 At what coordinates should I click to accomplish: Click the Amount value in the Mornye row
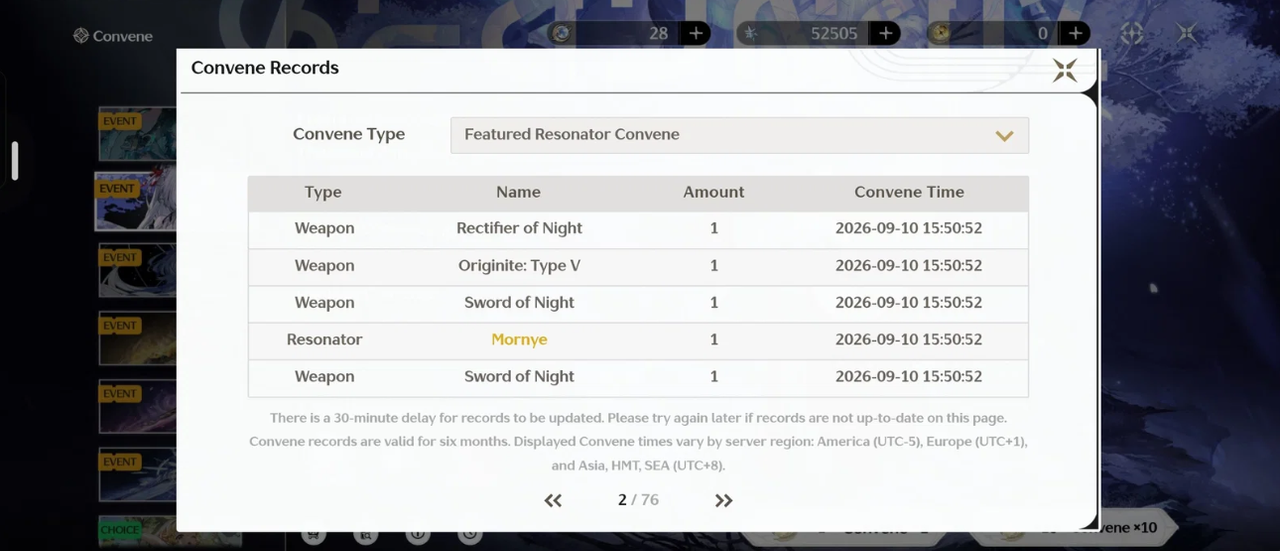[714, 340]
